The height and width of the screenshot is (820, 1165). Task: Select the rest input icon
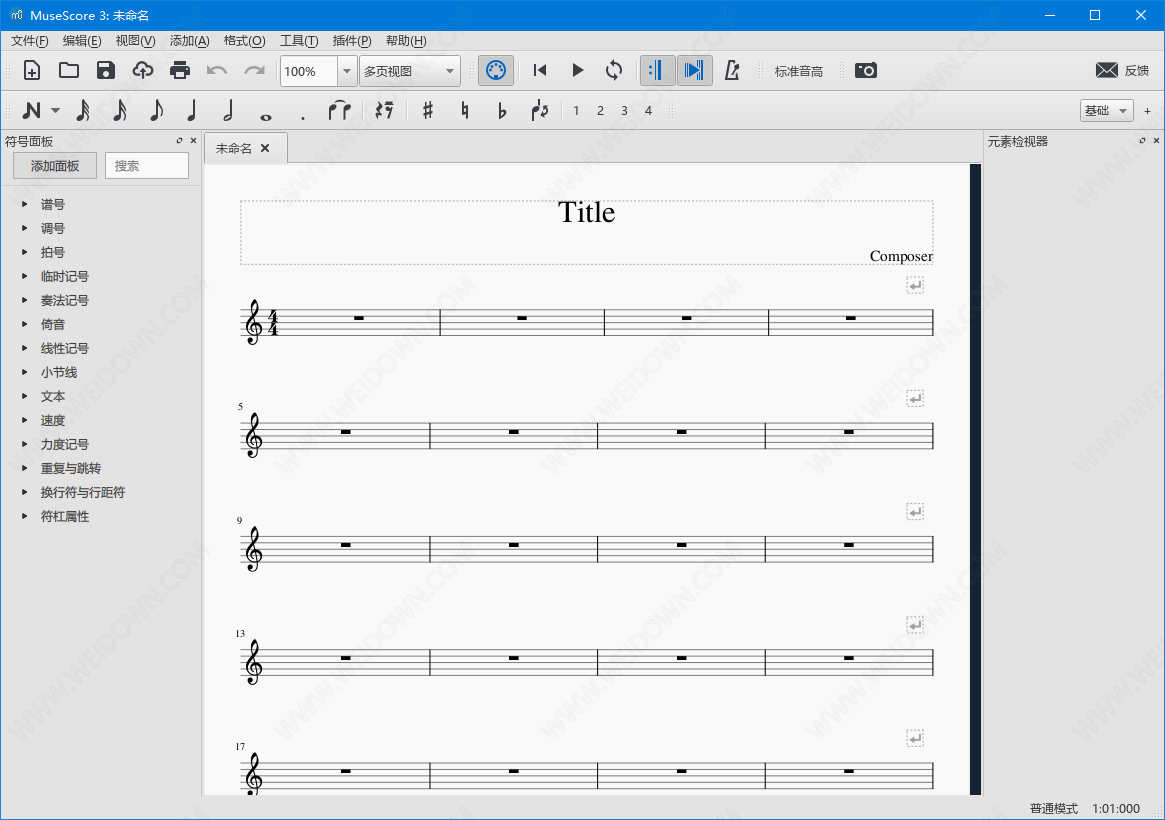click(x=384, y=111)
